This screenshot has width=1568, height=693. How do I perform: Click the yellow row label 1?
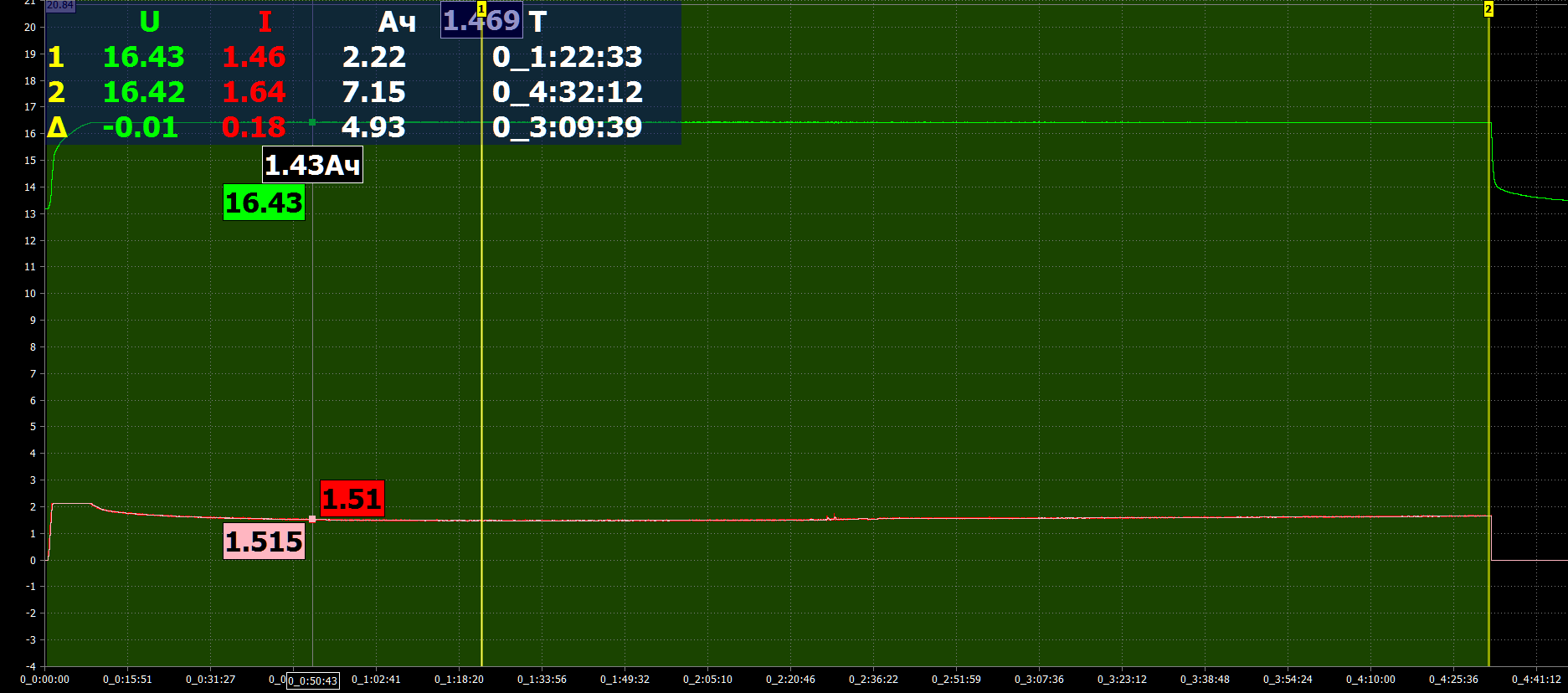[x=56, y=57]
